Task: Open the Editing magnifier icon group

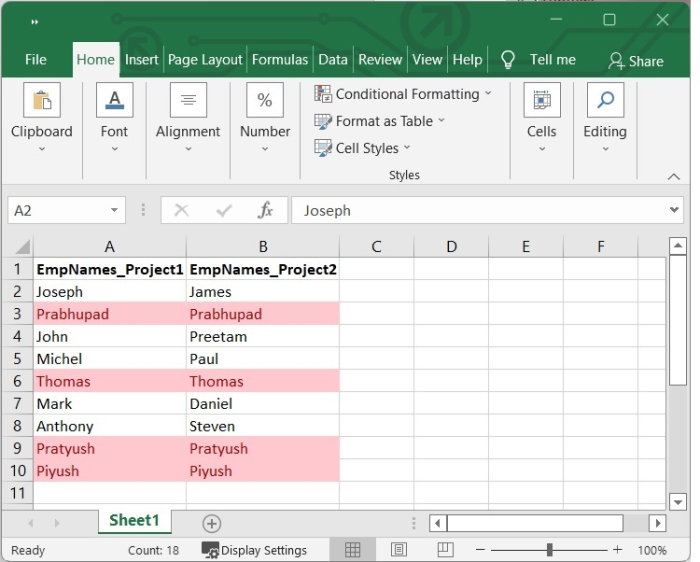Action: (x=605, y=101)
